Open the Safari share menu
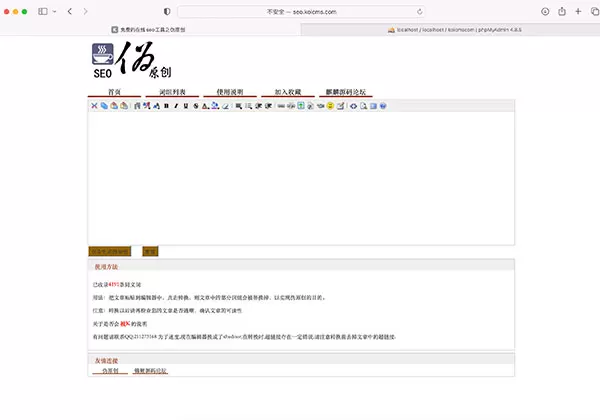Screen dimensions: 600x420 (x=562, y=11)
